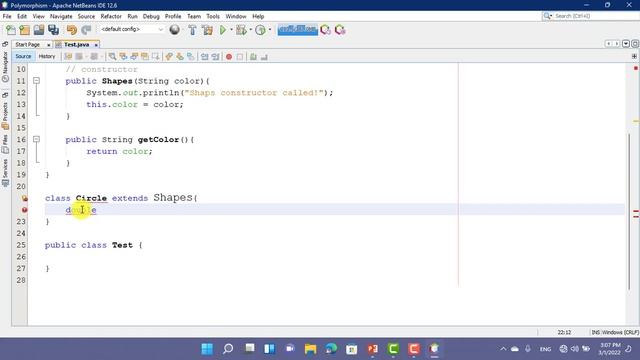Close the Test.java tab
The height and width of the screenshot is (360, 640).
click(96, 45)
